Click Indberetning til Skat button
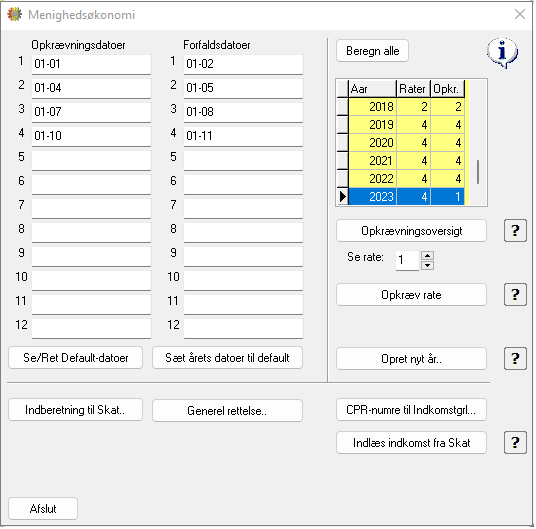 tap(76, 410)
